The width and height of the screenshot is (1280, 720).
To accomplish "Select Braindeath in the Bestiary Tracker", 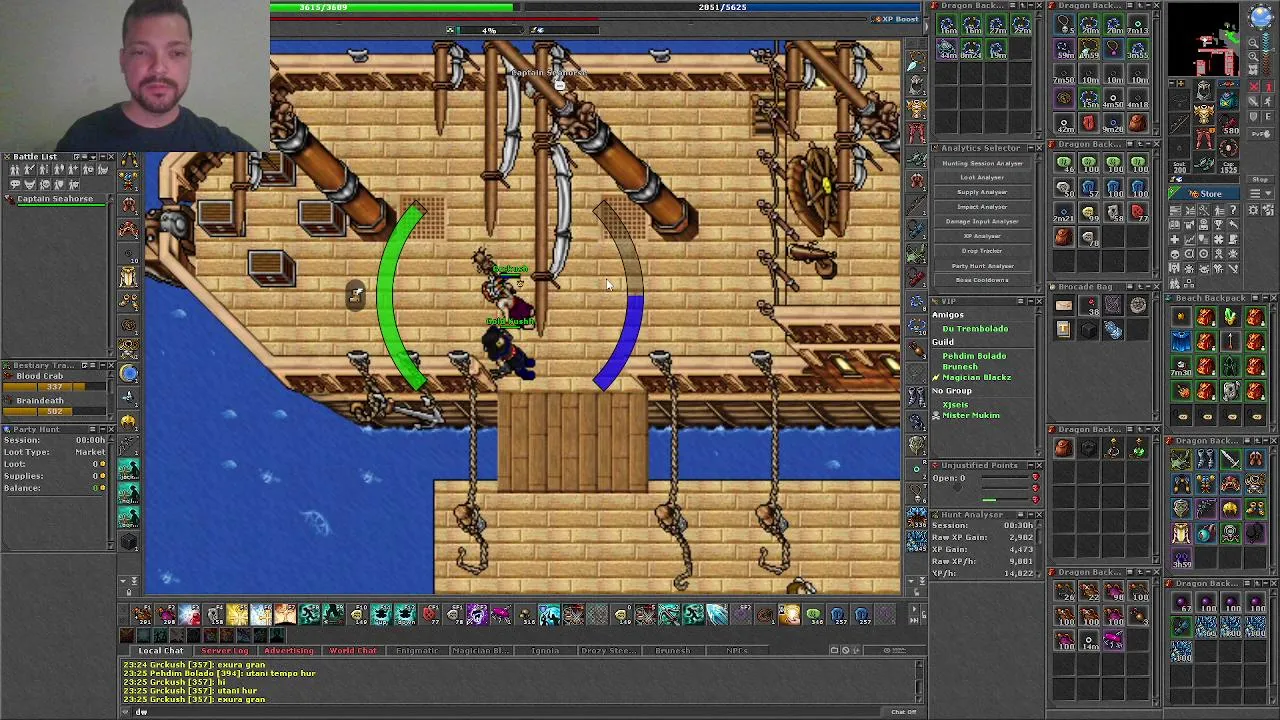I will (x=40, y=400).
